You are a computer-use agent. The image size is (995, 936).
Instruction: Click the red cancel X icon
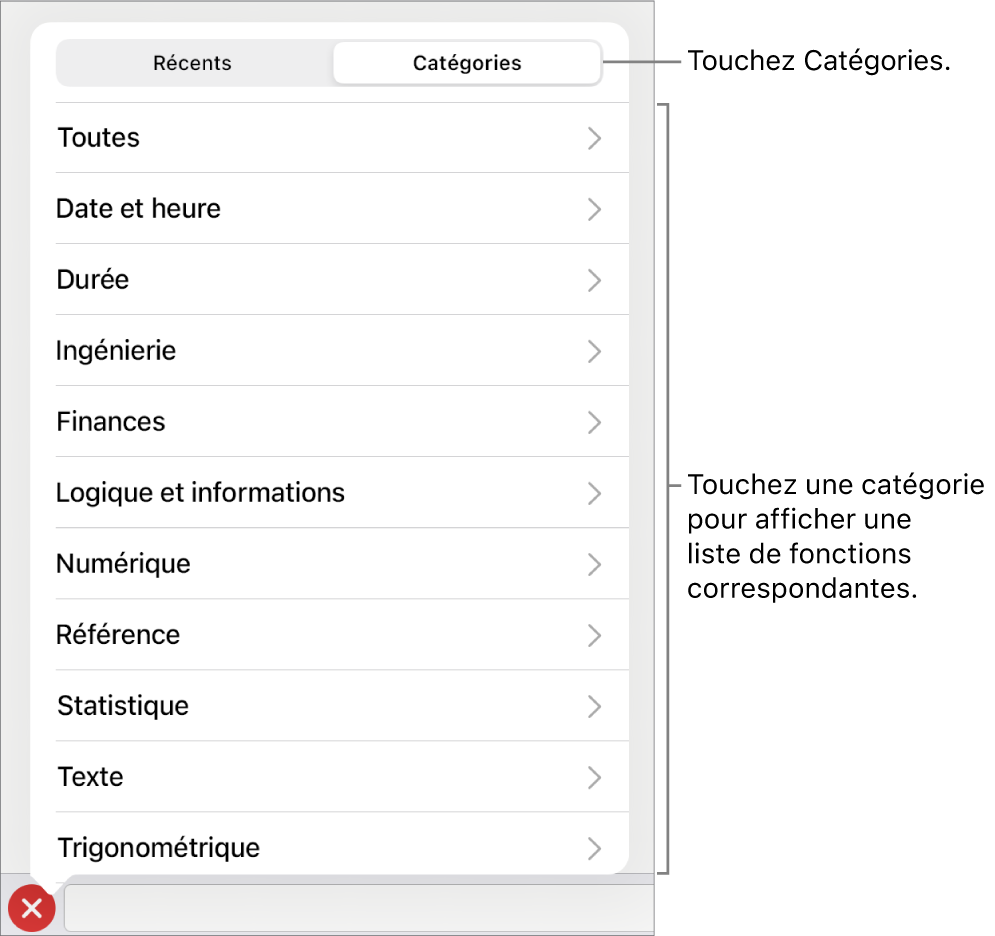[32, 908]
